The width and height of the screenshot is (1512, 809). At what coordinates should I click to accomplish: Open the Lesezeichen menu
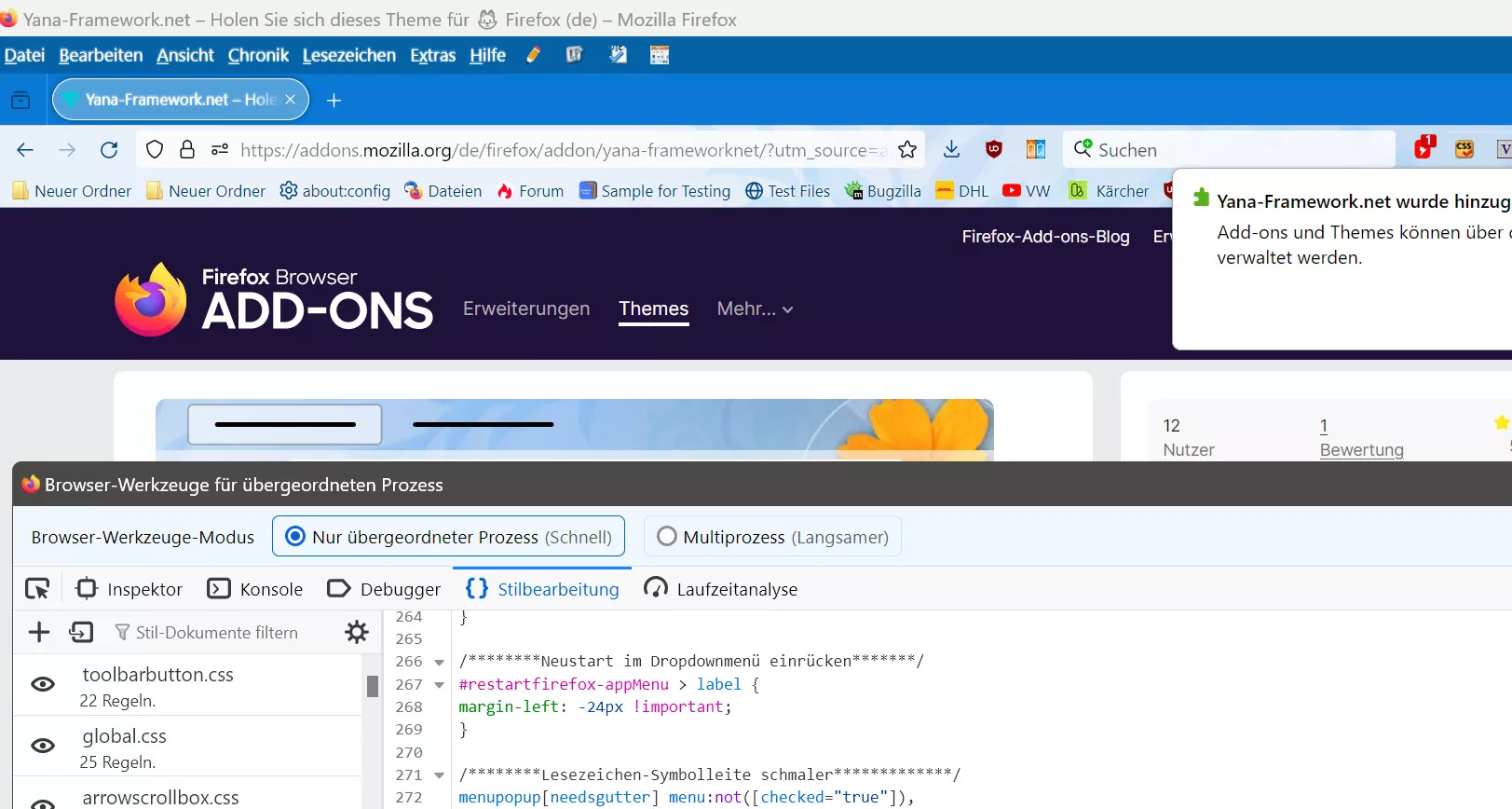[x=348, y=56]
